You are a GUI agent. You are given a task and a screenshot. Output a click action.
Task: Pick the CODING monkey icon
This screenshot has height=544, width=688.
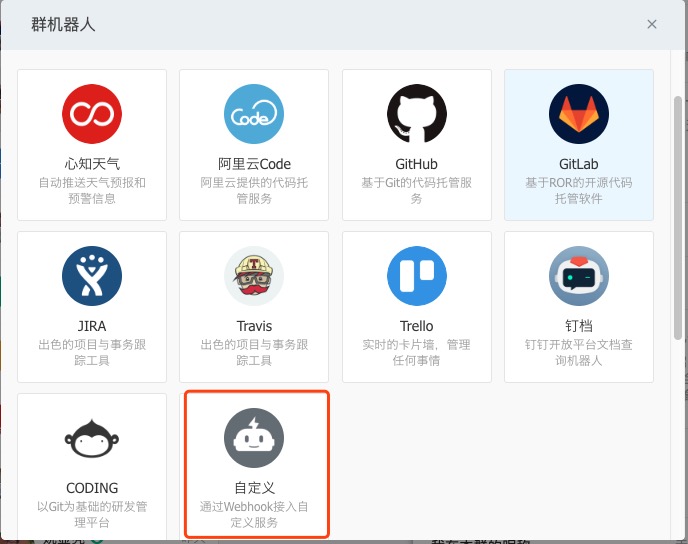coord(92,439)
